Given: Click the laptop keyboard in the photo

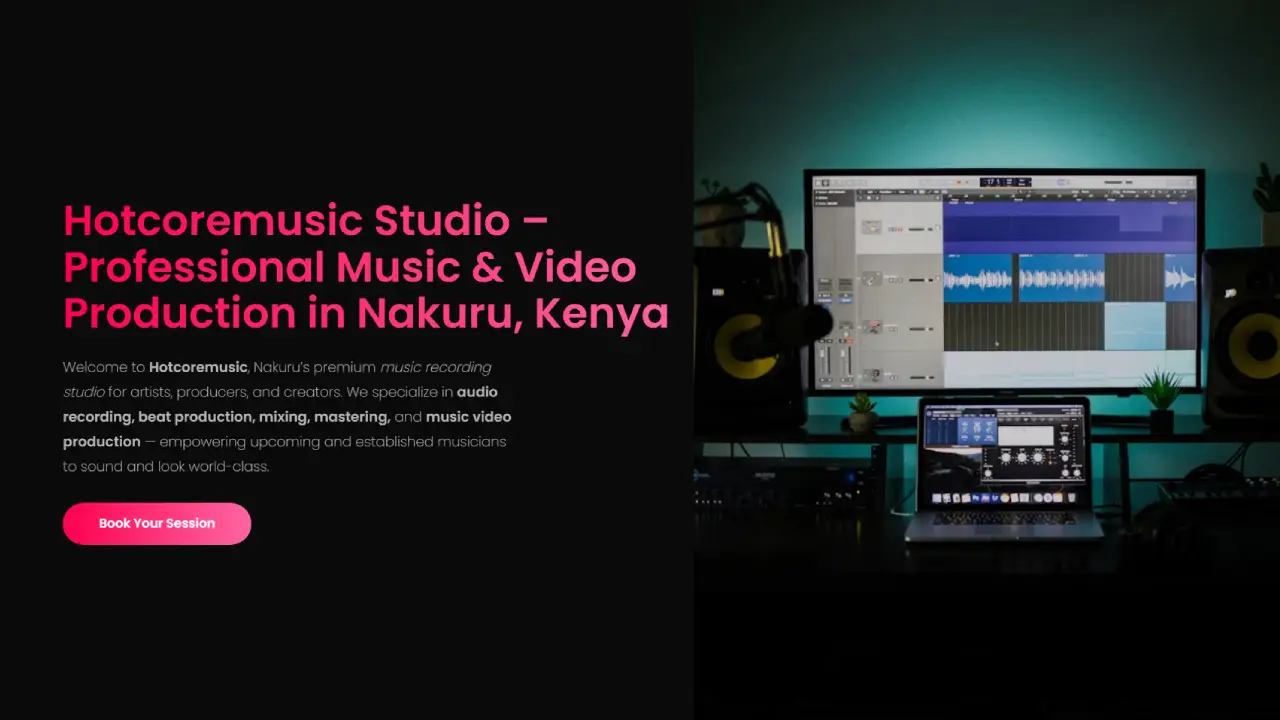Looking at the screenshot, I should coord(1003,519).
